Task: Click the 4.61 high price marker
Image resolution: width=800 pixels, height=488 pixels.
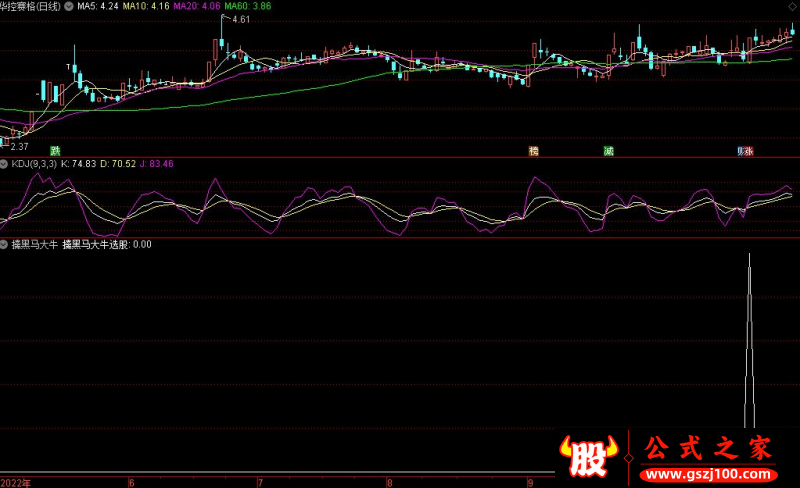Action: point(241,20)
